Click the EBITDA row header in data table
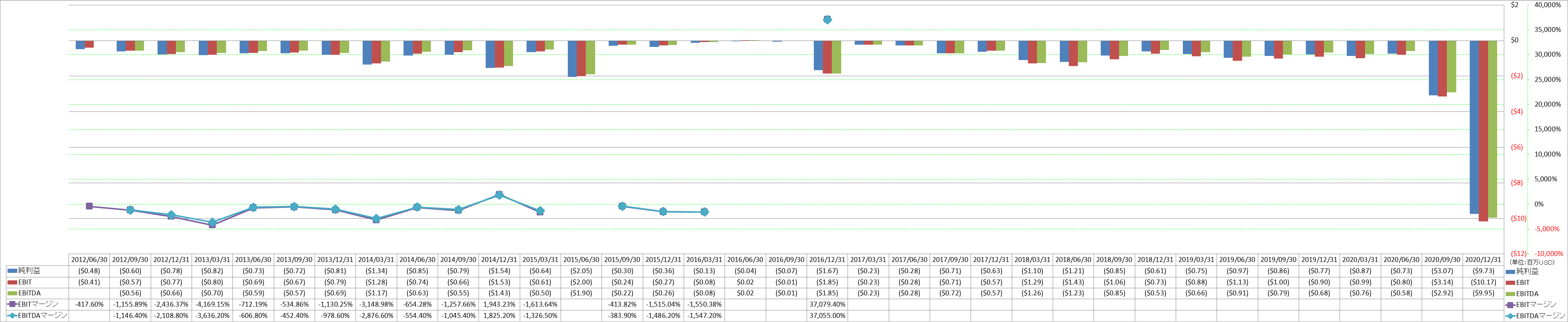1568x322 pixels. pyautogui.click(x=38, y=293)
